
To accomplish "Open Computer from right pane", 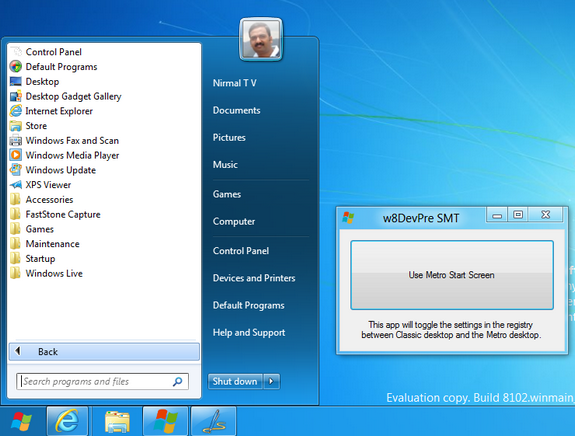I will click(234, 221).
